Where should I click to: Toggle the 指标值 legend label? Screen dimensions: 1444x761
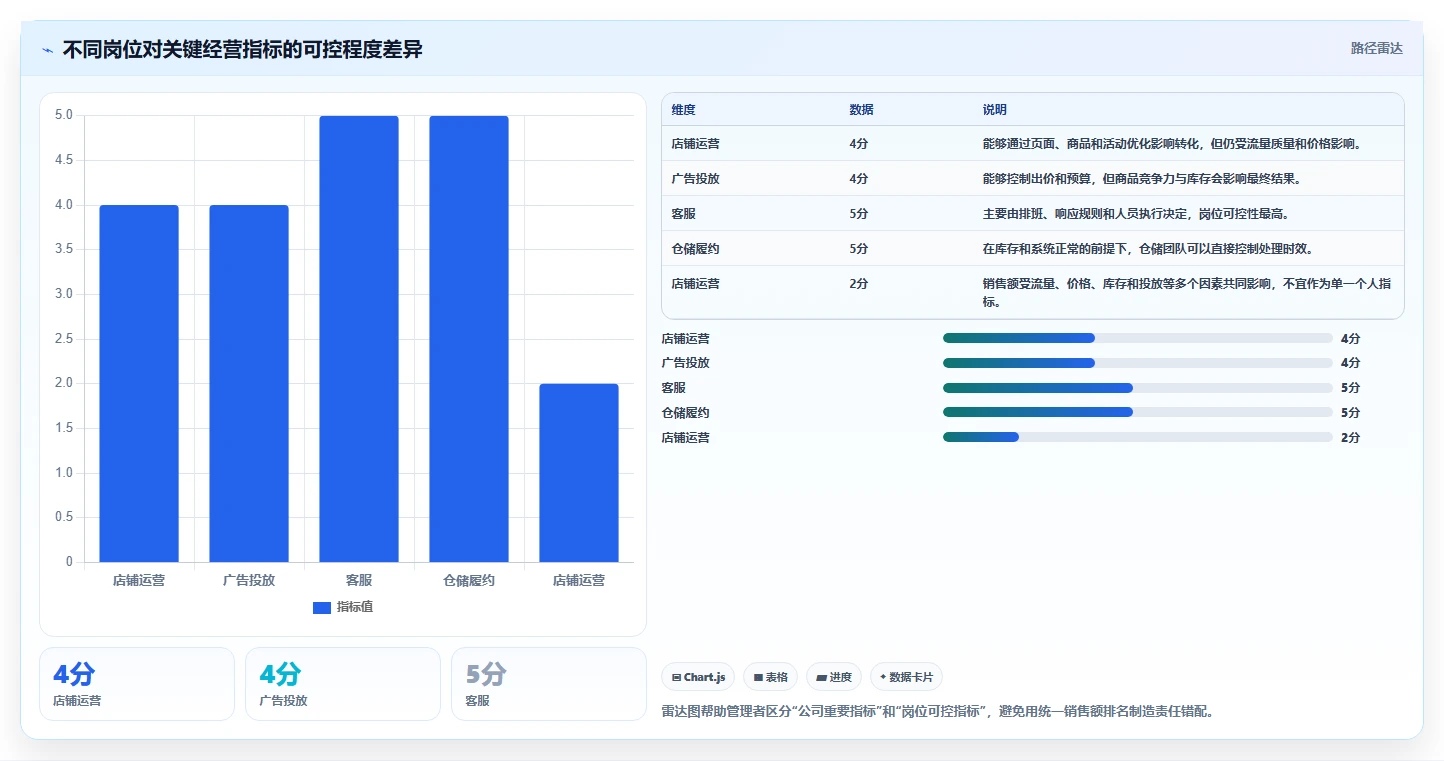click(355, 607)
